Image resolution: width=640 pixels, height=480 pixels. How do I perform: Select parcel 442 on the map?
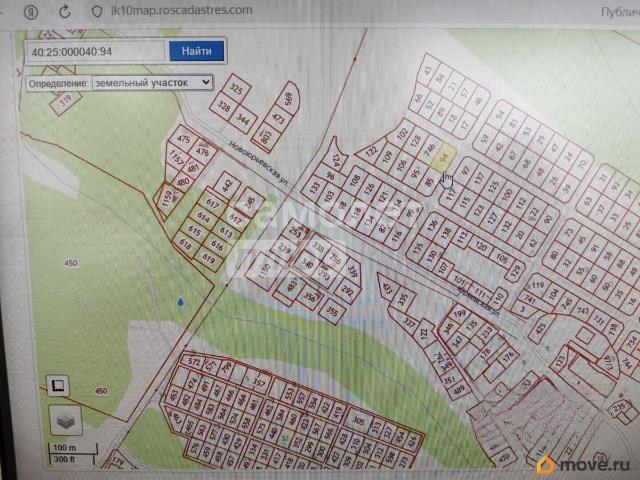[x=227, y=186]
